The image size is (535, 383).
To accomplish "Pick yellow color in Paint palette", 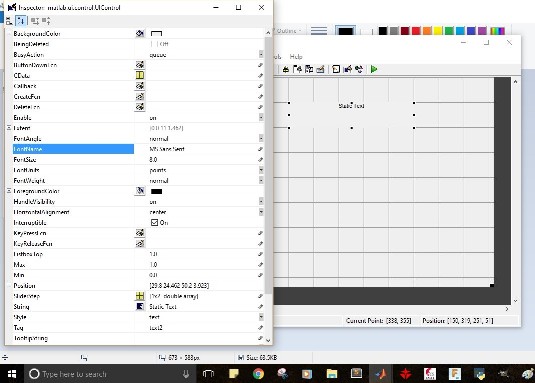I will pos(438,31).
